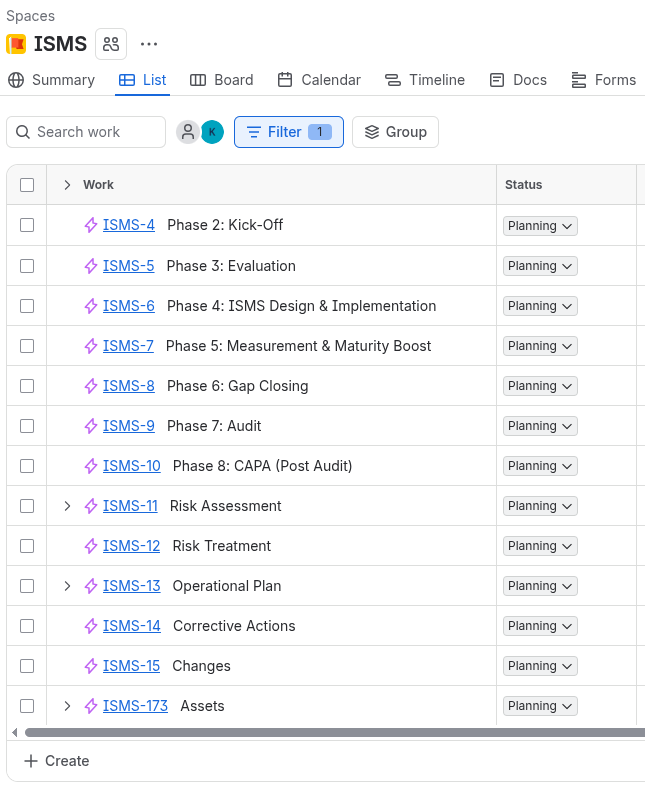645x789 pixels.
Task: Tick the select-all checkbox in the header
Action: (x=27, y=185)
